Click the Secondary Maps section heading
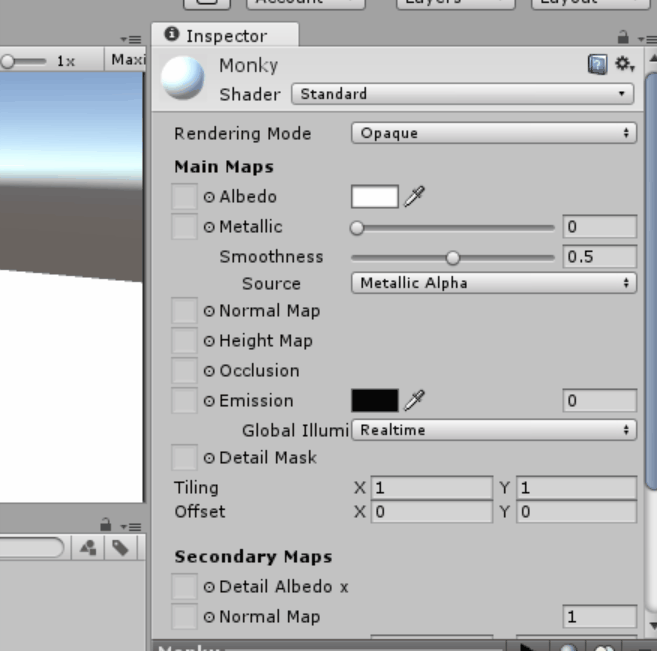 tap(253, 556)
